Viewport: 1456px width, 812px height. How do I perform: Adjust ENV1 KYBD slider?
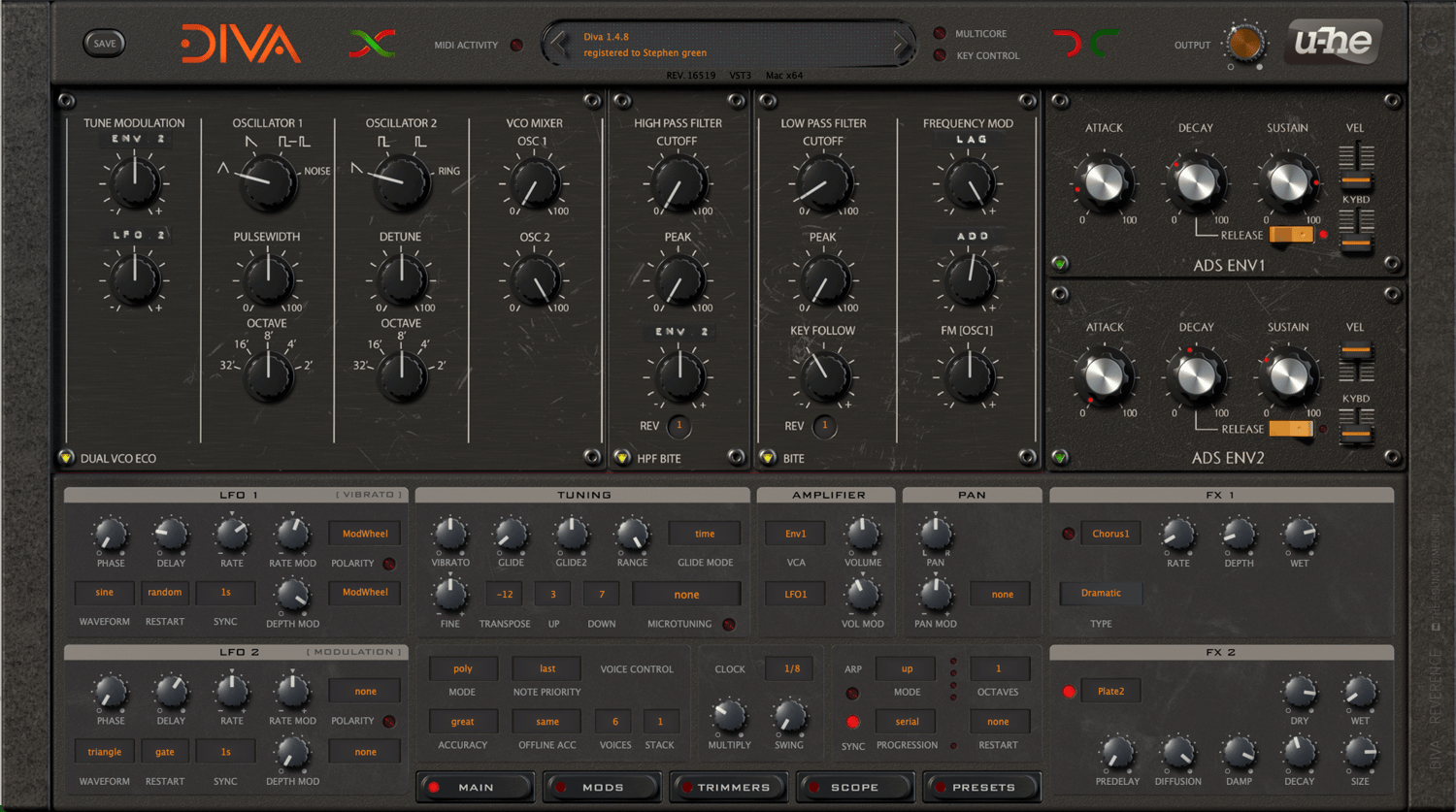coord(1356,231)
